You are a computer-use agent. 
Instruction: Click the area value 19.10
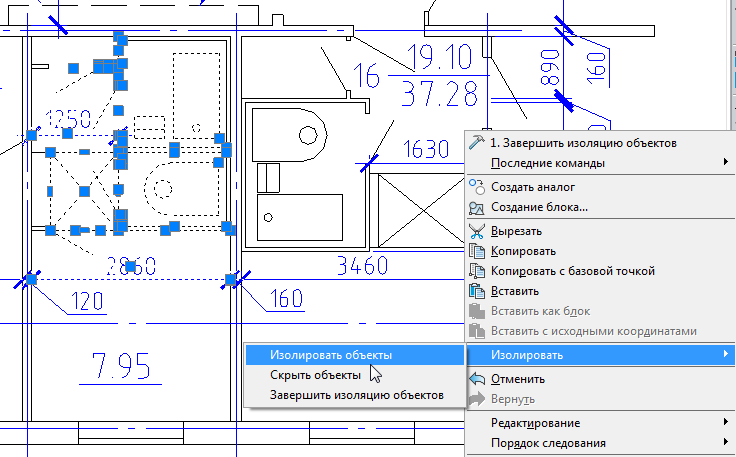[439, 57]
